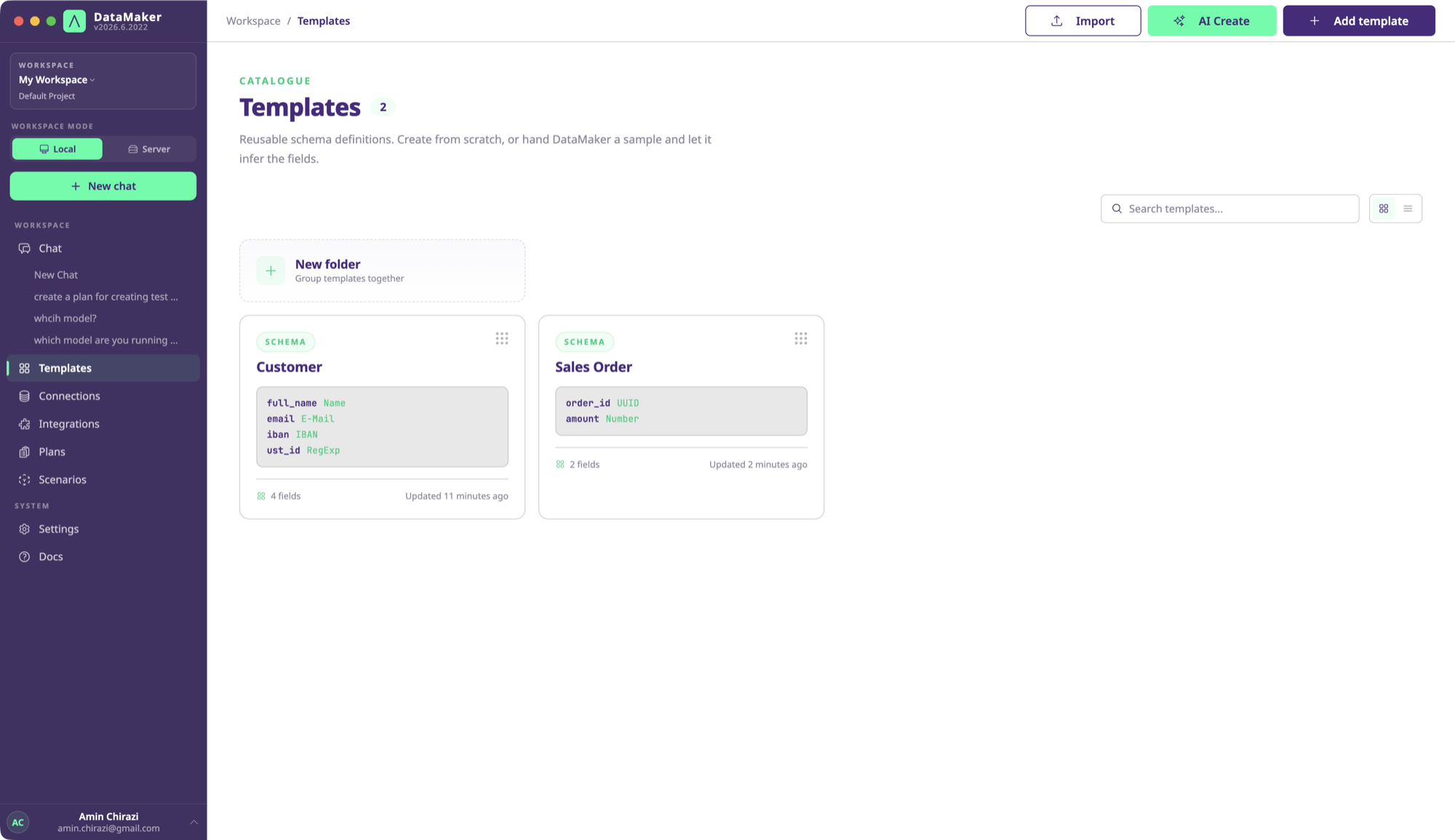Click the Import button

(1083, 21)
